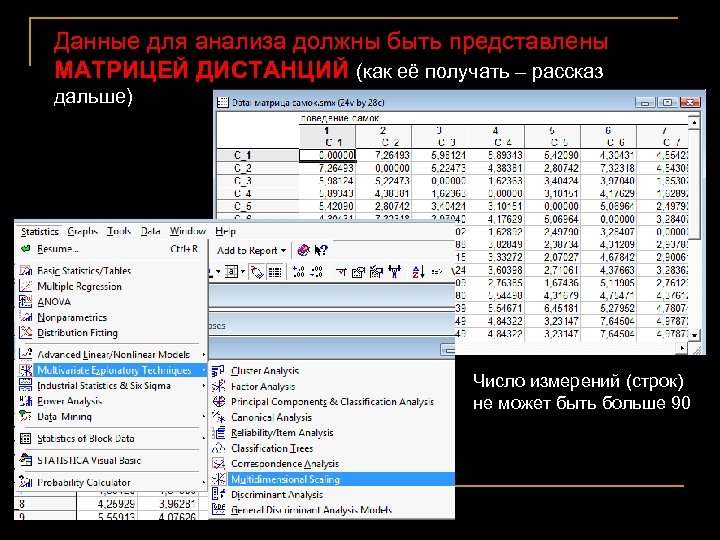Open the Add to Report dropdown

point(251,251)
